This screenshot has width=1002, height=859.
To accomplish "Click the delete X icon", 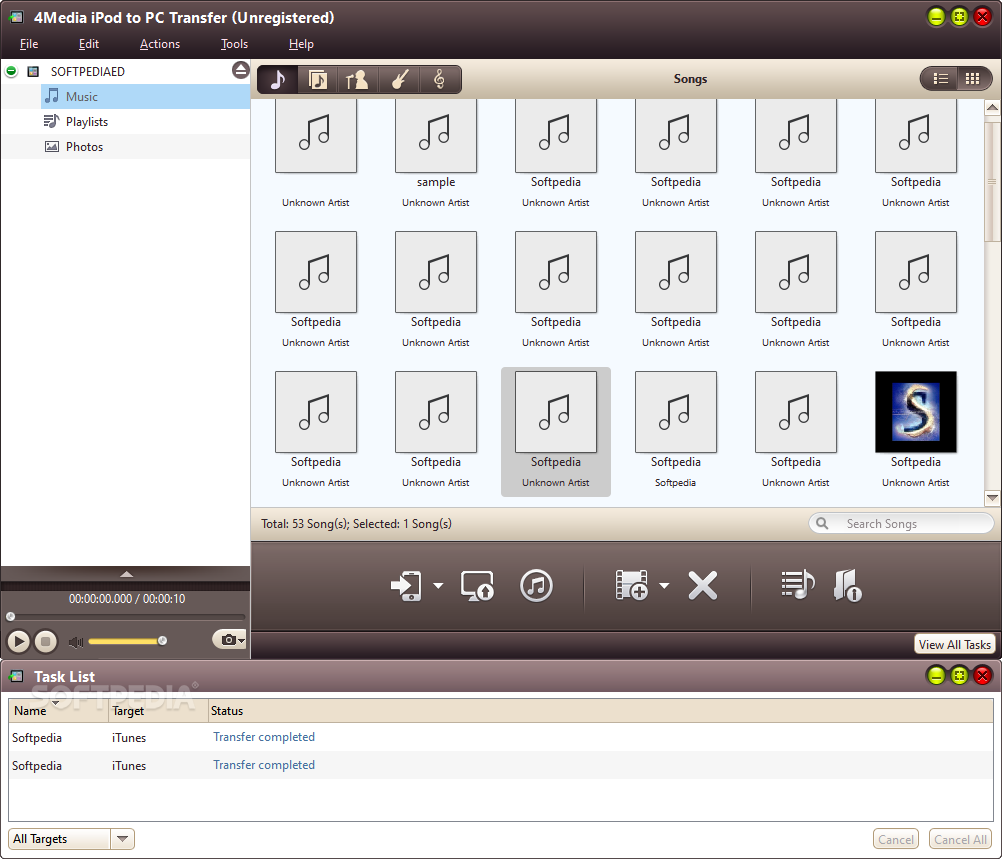I will pyautogui.click(x=703, y=585).
